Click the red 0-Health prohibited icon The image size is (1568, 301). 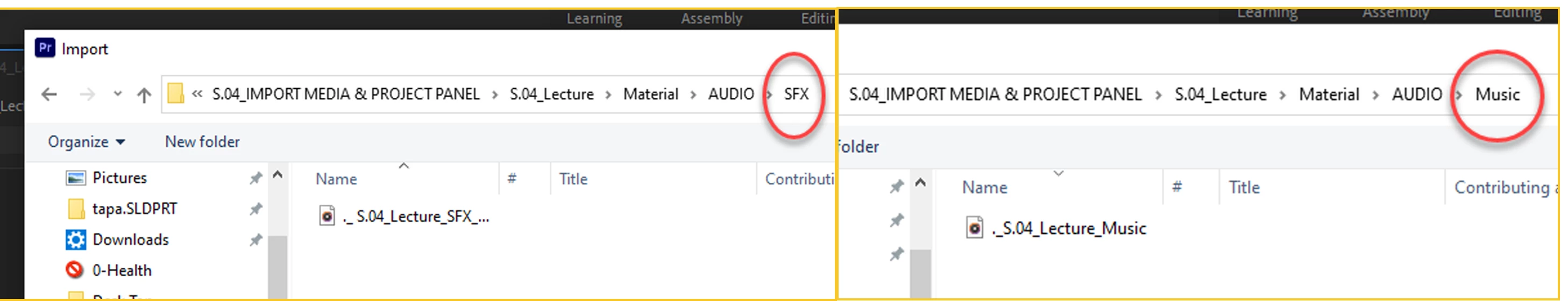coord(74,269)
